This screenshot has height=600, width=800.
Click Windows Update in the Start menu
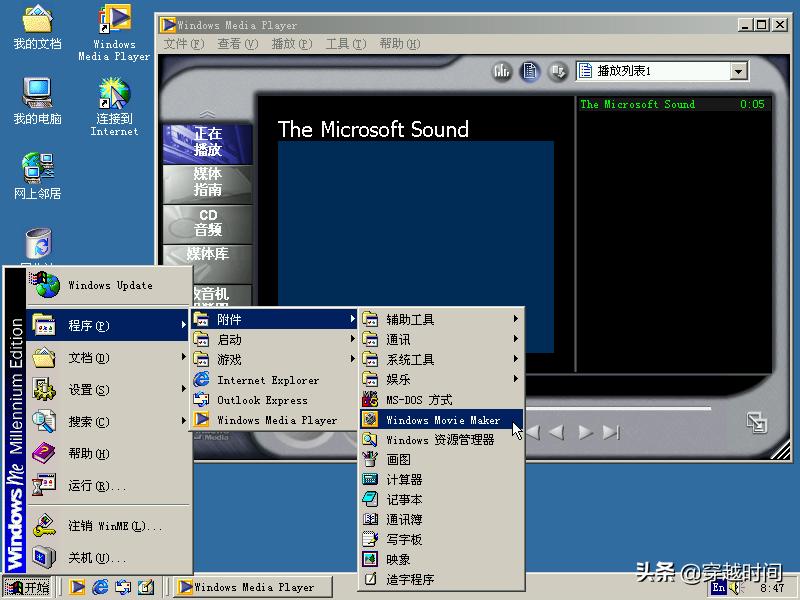click(110, 284)
